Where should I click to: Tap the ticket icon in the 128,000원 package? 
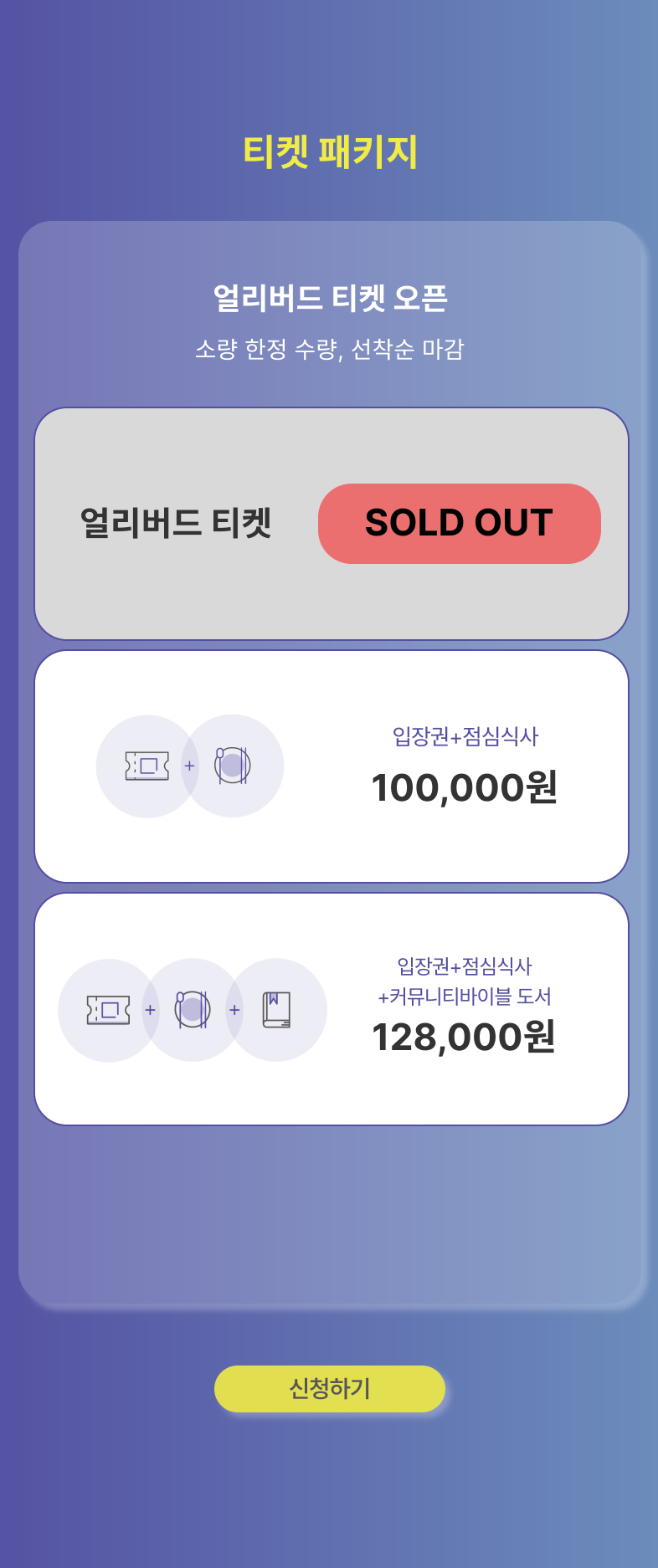(x=109, y=1010)
